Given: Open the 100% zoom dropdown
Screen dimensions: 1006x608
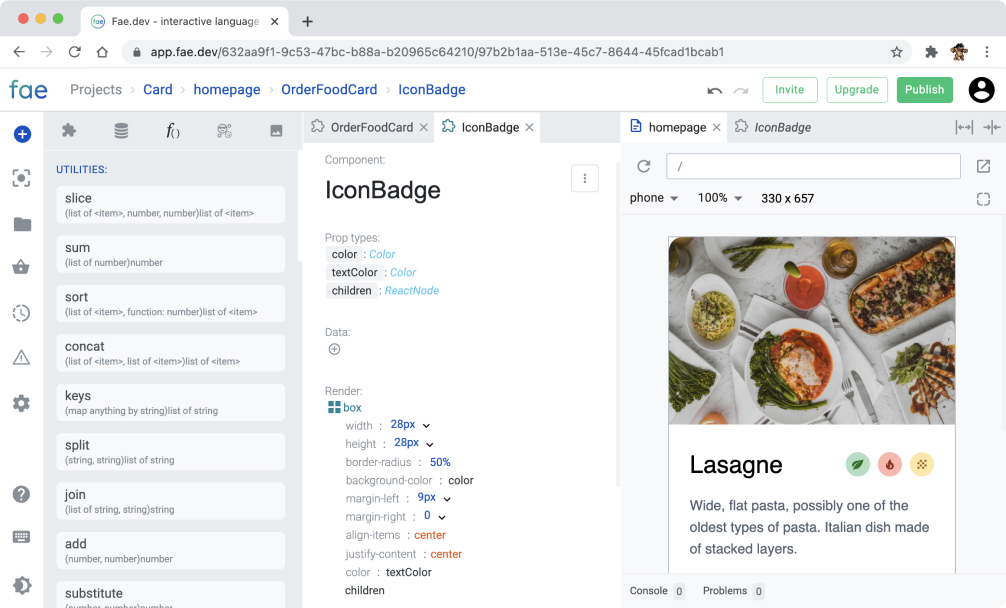Looking at the screenshot, I should coord(720,198).
